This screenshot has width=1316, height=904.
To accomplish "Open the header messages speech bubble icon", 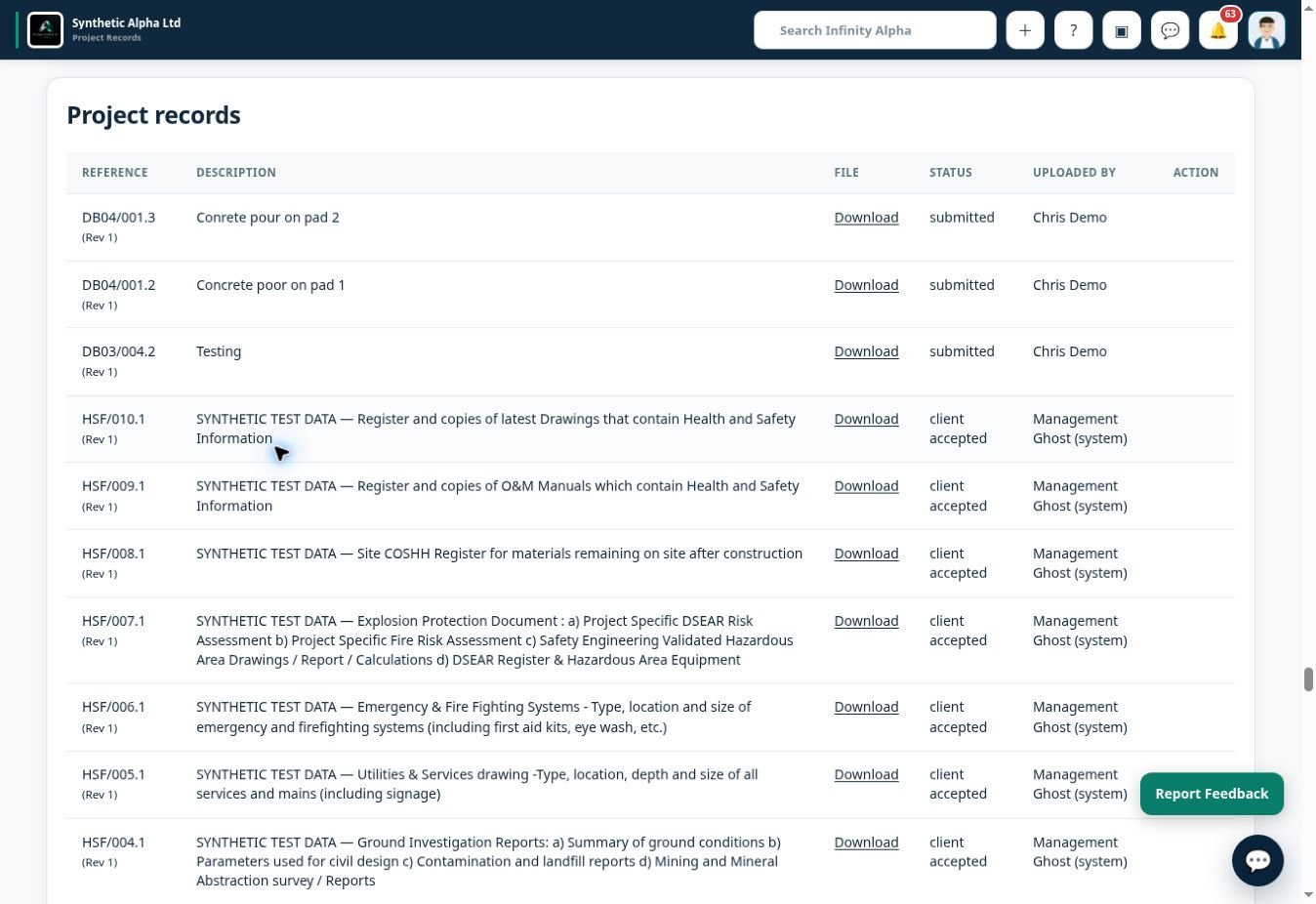I will click(x=1170, y=30).
